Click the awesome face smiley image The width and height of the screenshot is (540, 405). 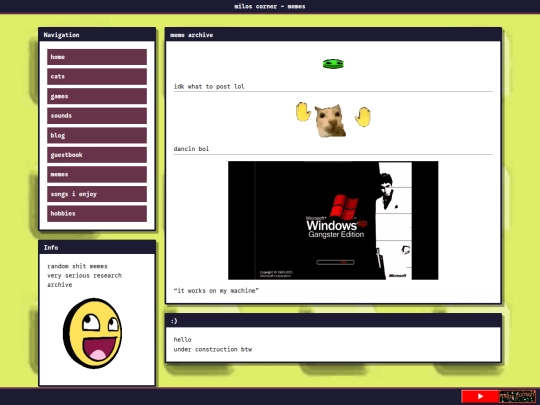pyautogui.click(x=92, y=333)
